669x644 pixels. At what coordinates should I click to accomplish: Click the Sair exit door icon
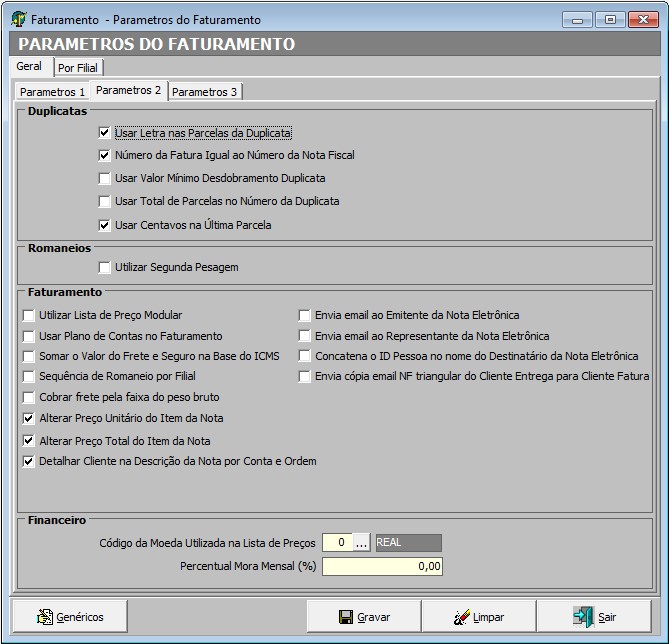point(583,617)
